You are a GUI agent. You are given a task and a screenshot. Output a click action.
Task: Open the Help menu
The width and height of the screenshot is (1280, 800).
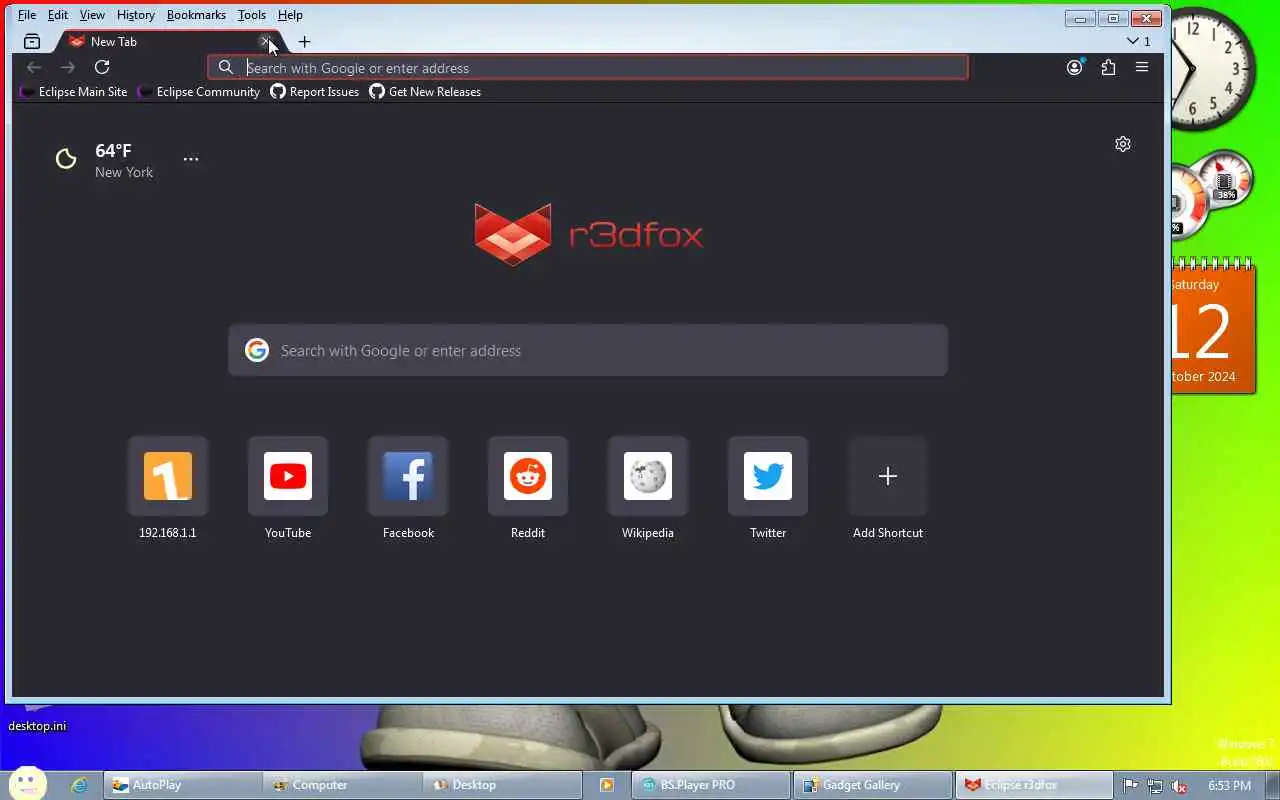click(x=290, y=15)
